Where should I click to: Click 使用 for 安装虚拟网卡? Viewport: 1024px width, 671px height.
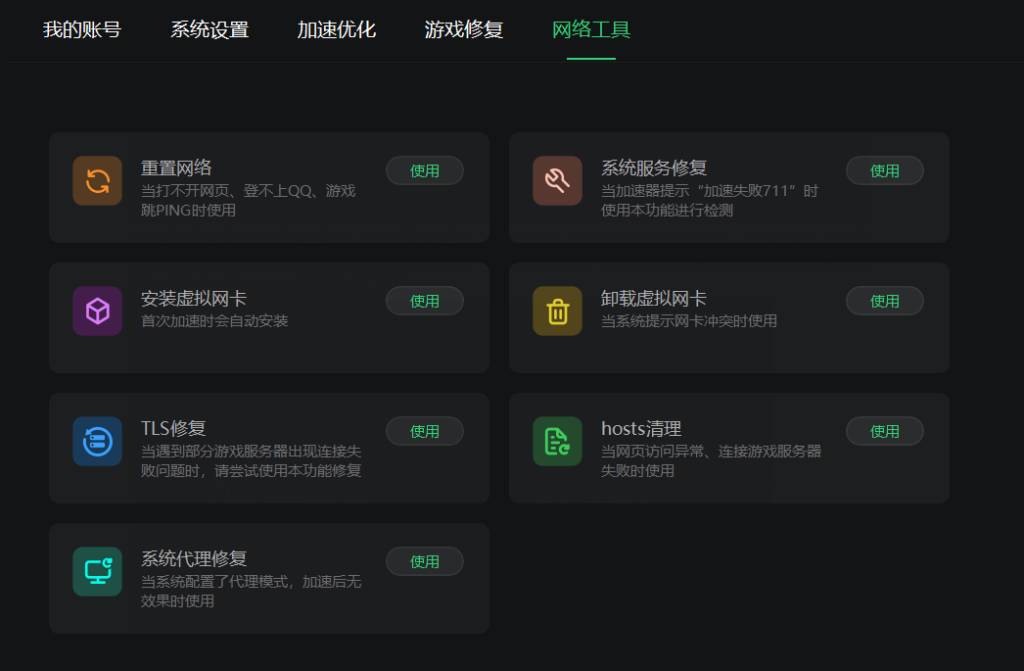coord(424,301)
